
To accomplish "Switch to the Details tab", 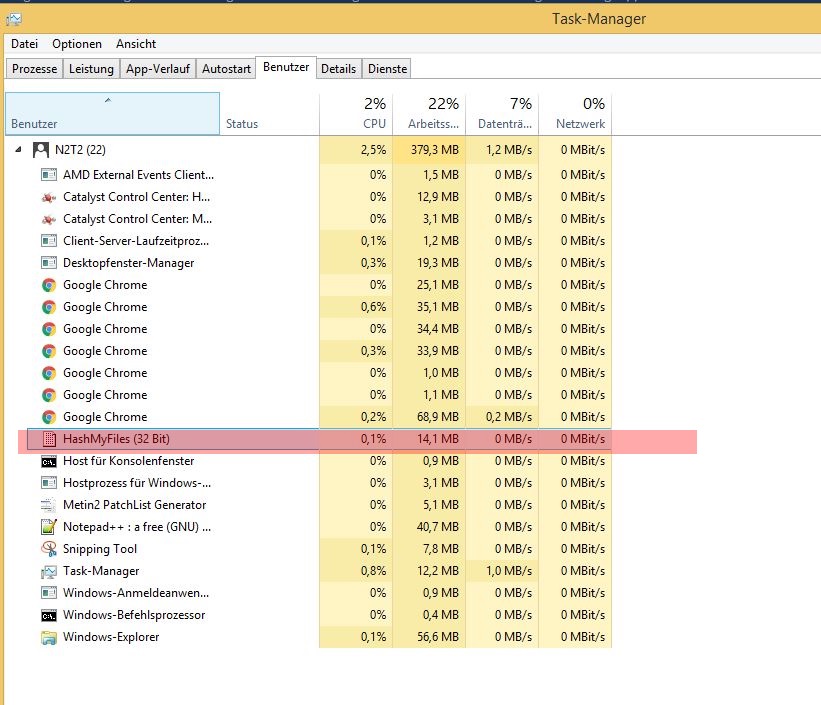I will click(x=338, y=69).
